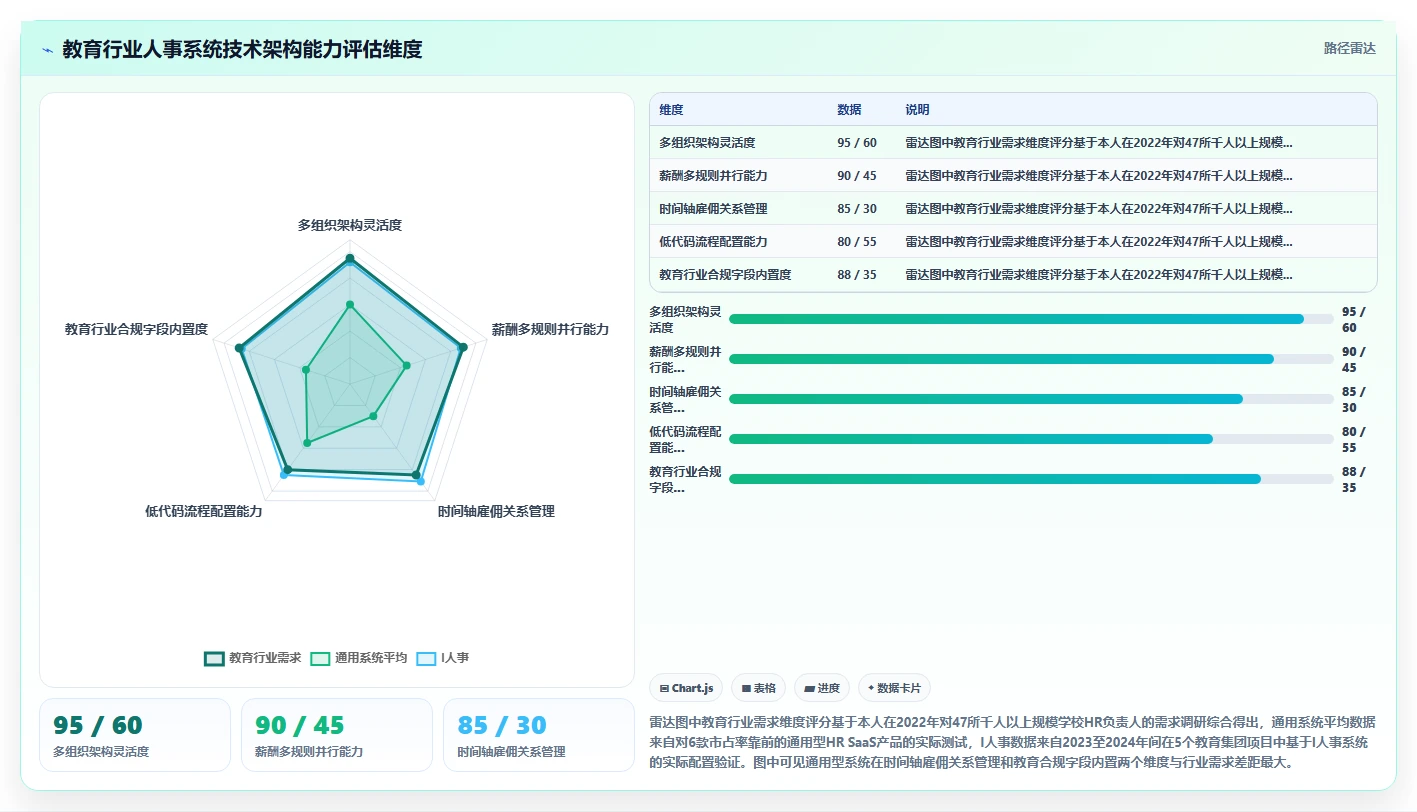The height and width of the screenshot is (812, 1417).
Task: Select the 多组织架构灵活度 table row
Action: pyautogui.click(x=1013, y=143)
